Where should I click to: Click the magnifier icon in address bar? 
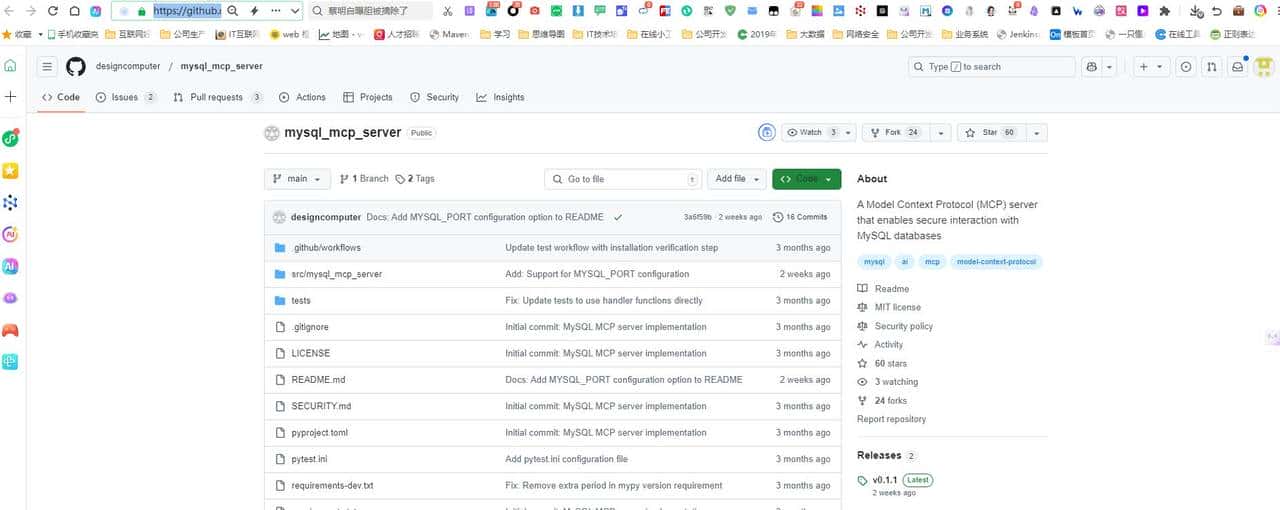coord(232,11)
